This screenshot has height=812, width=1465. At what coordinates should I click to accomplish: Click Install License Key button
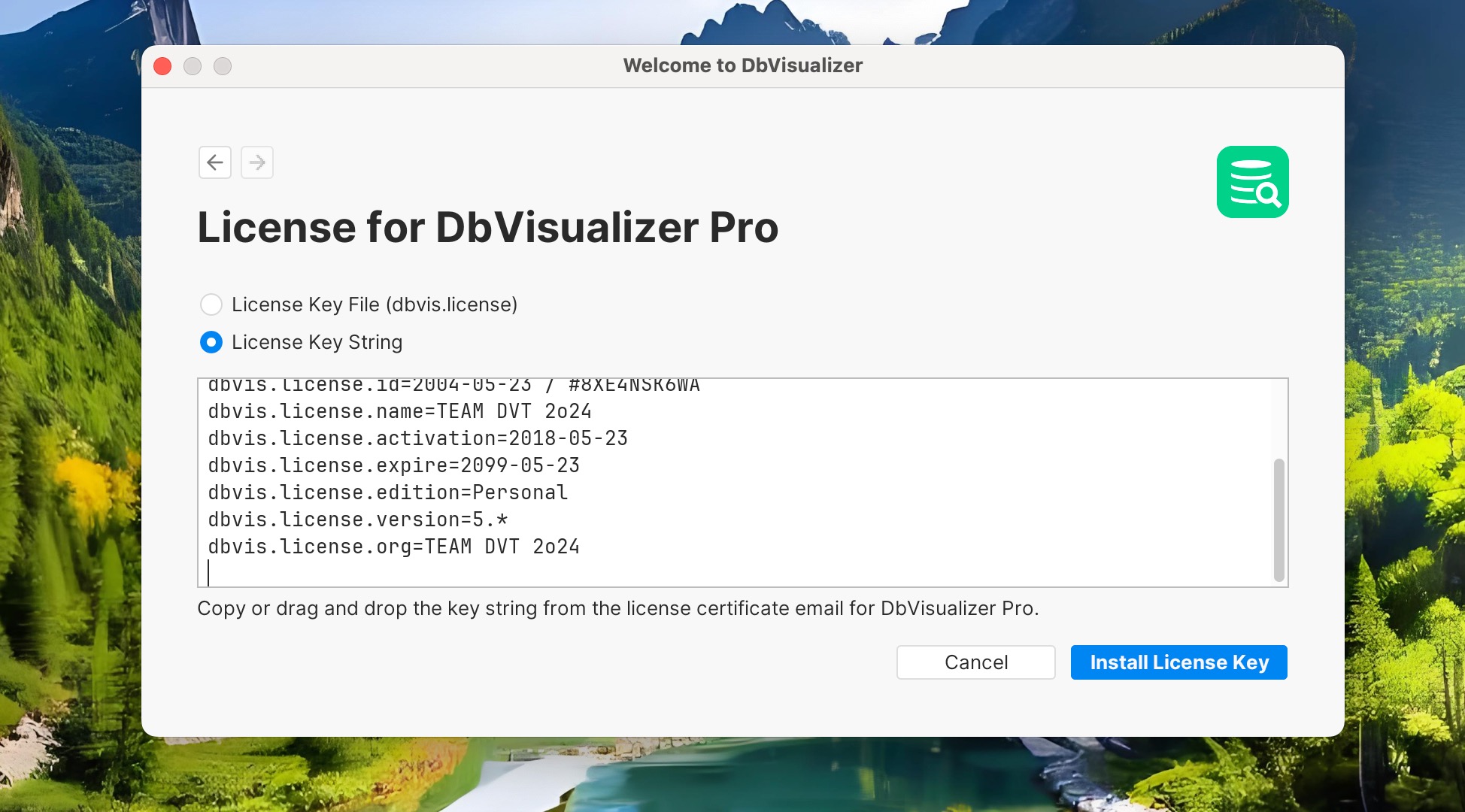coord(1178,662)
